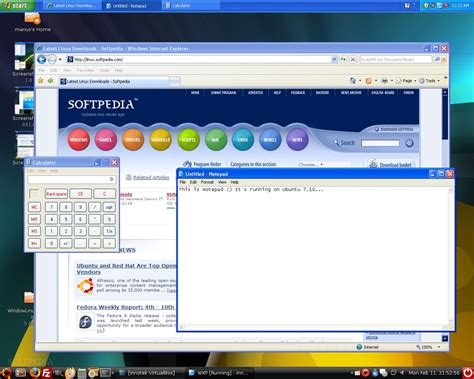Expand the zoom level arrow in IE status bar
474x379 pixels.
[439, 347]
